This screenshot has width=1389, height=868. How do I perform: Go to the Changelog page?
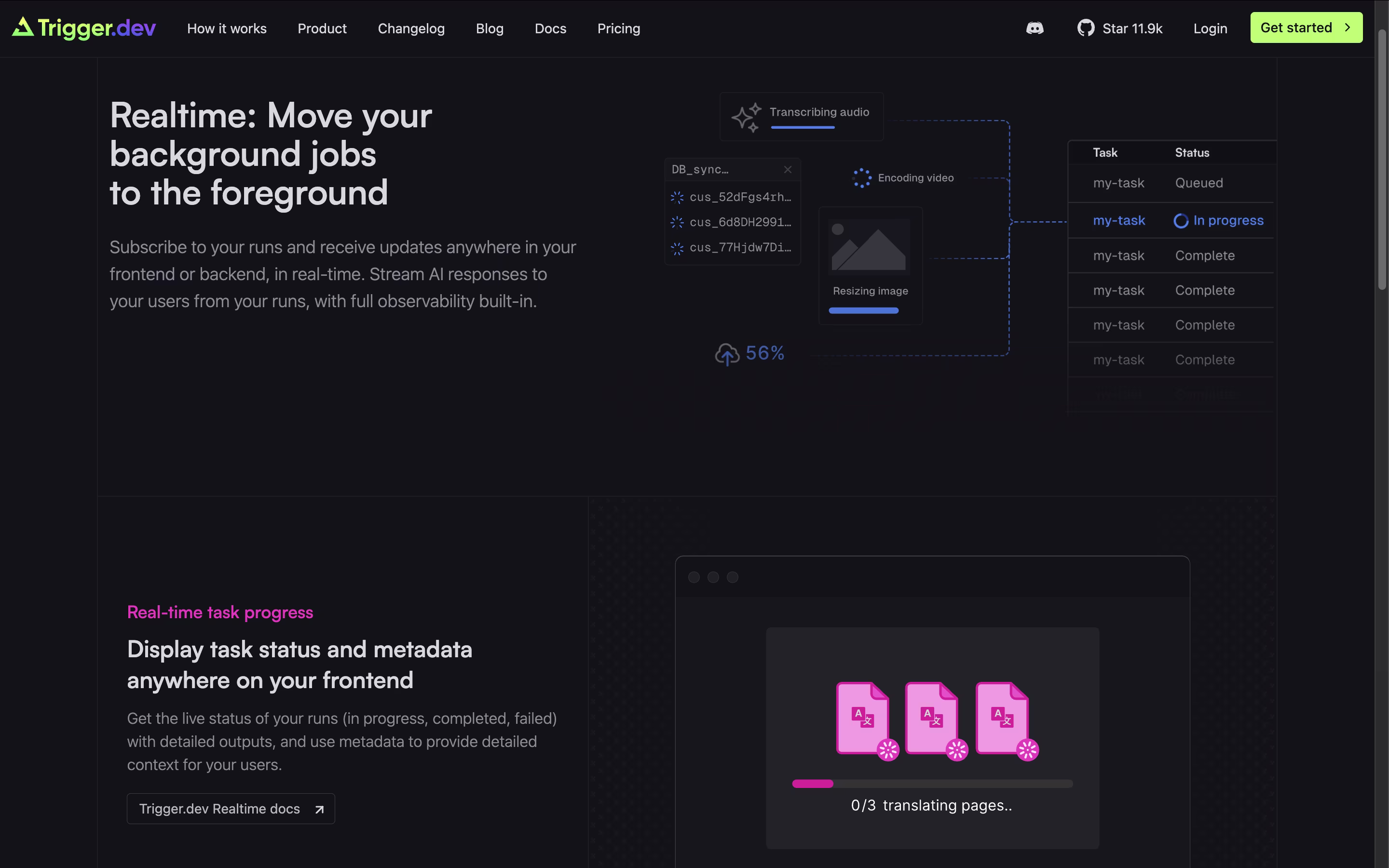coord(411,28)
